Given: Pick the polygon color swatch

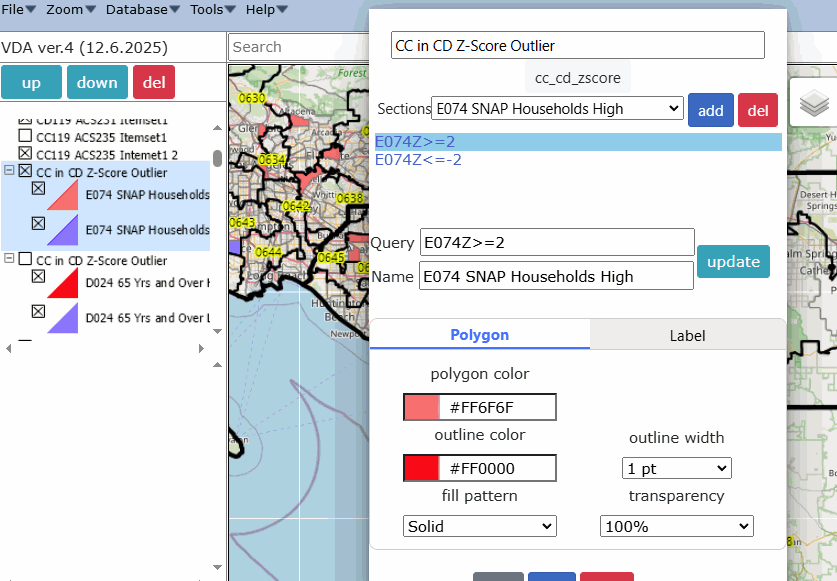Looking at the screenshot, I should click(x=421, y=407).
